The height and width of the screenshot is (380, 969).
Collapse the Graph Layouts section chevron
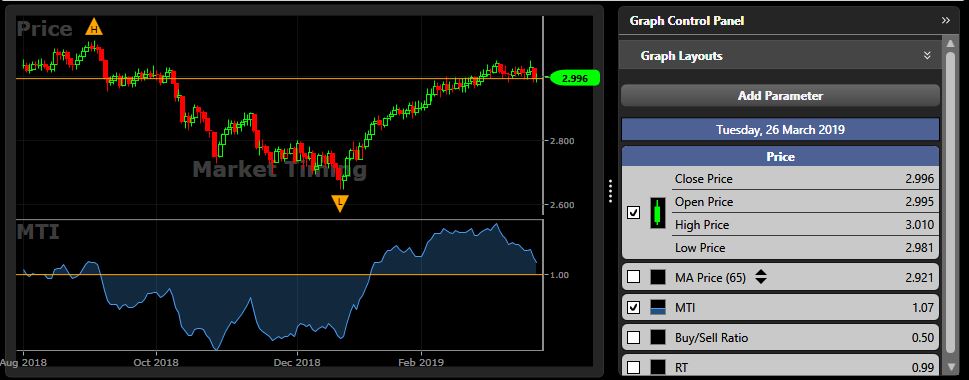point(927,56)
